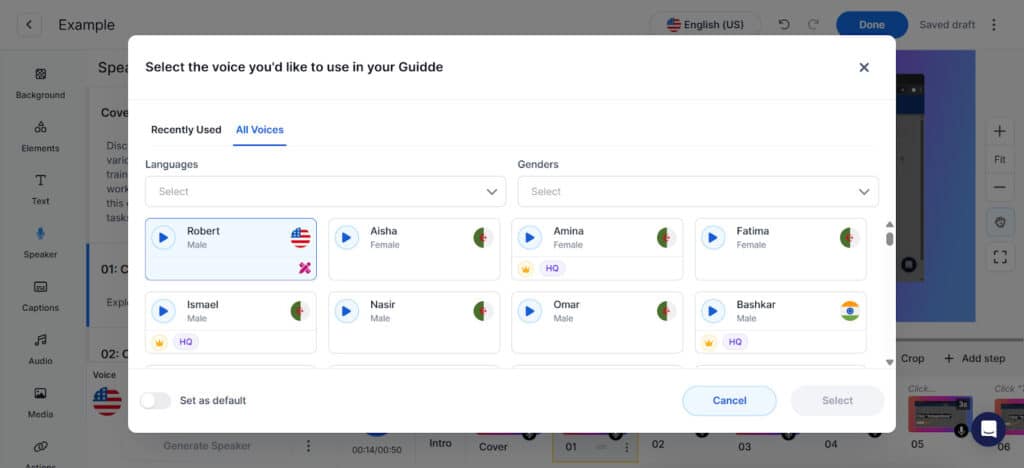Click the fullscreen icon

pos(1000,257)
